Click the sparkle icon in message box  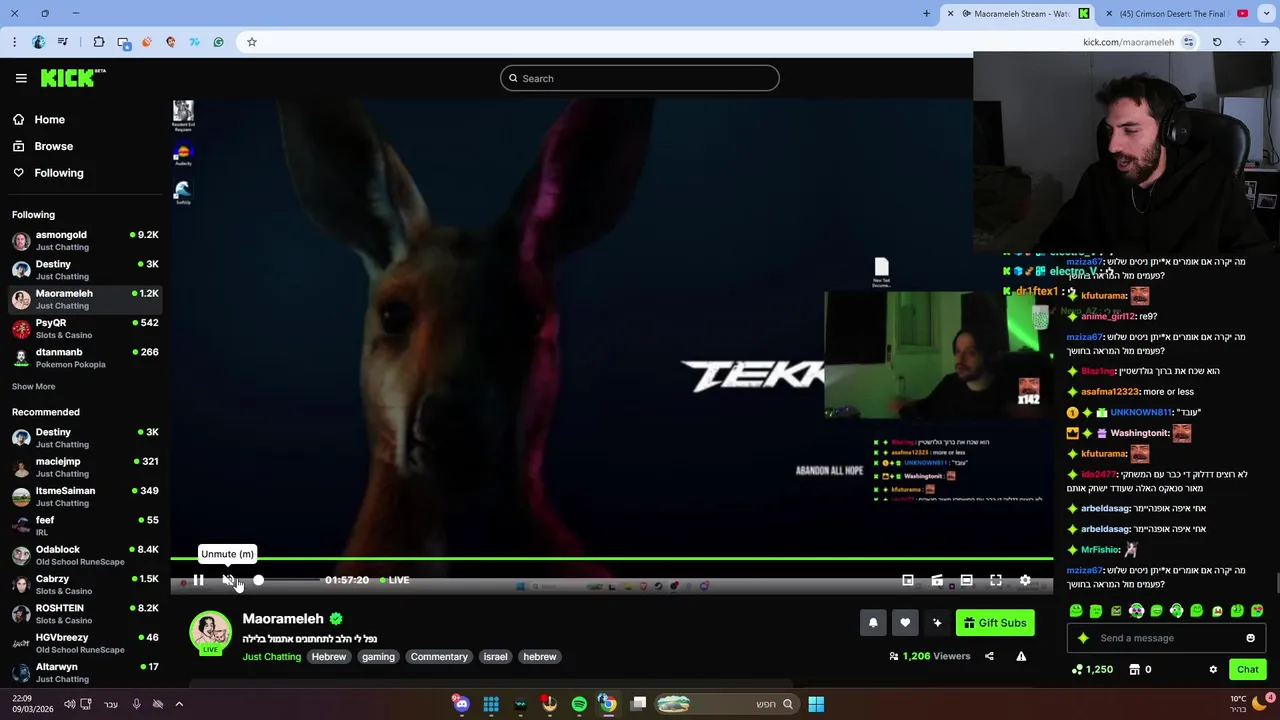pos(1083,638)
